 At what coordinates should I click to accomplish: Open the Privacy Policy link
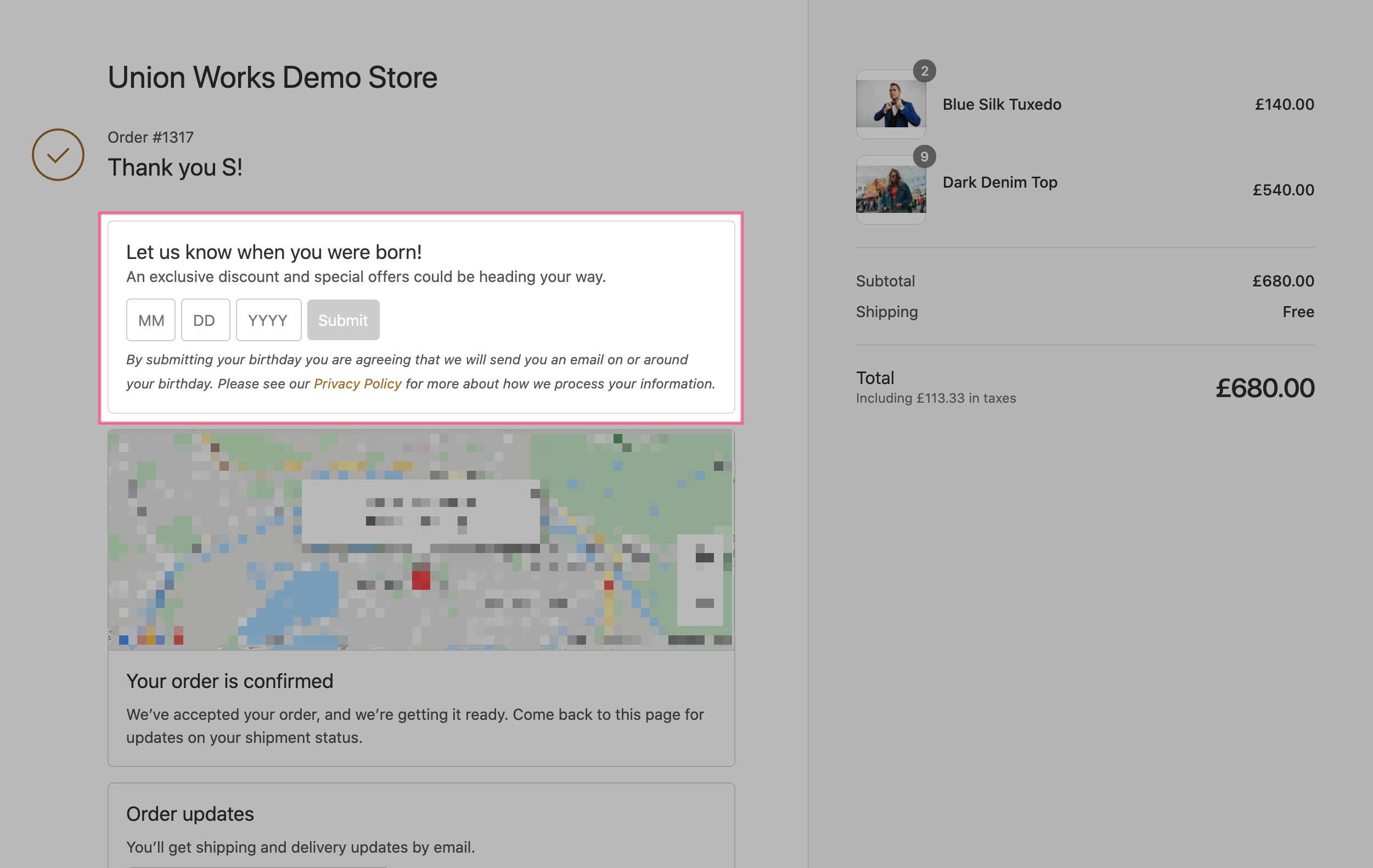point(357,384)
